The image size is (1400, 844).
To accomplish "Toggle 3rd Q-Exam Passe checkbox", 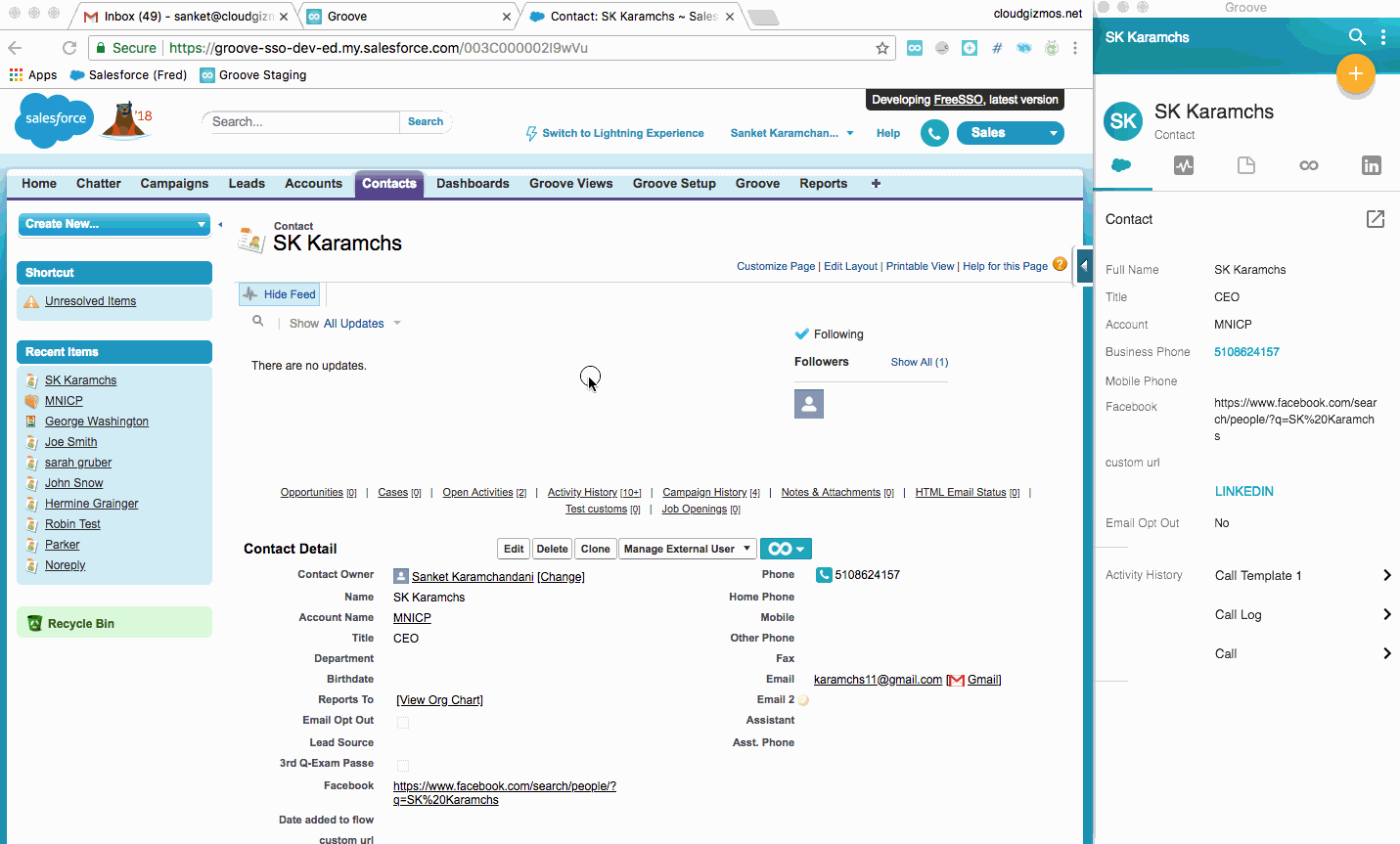I will pos(403,766).
